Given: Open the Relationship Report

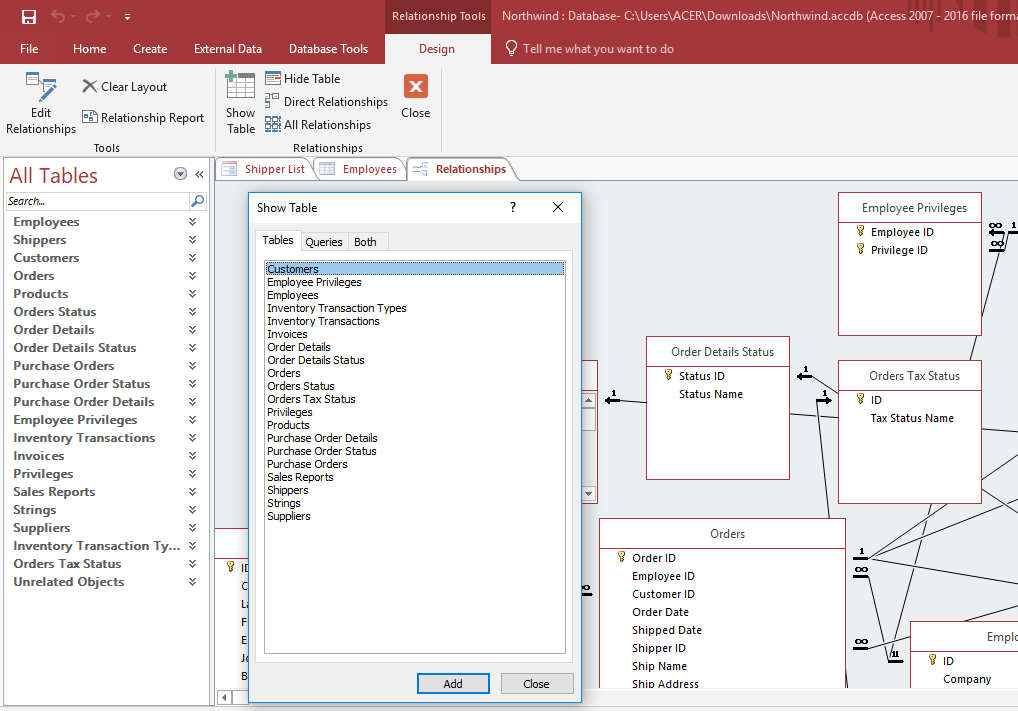Looking at the screenshot, I should 143,118.
